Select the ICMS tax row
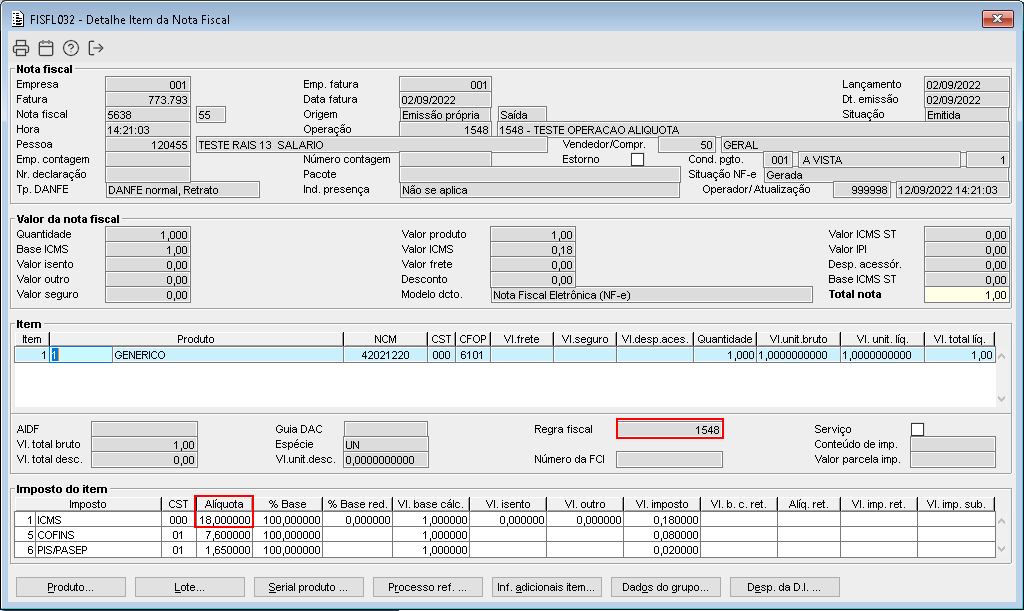 pos(505,520)
